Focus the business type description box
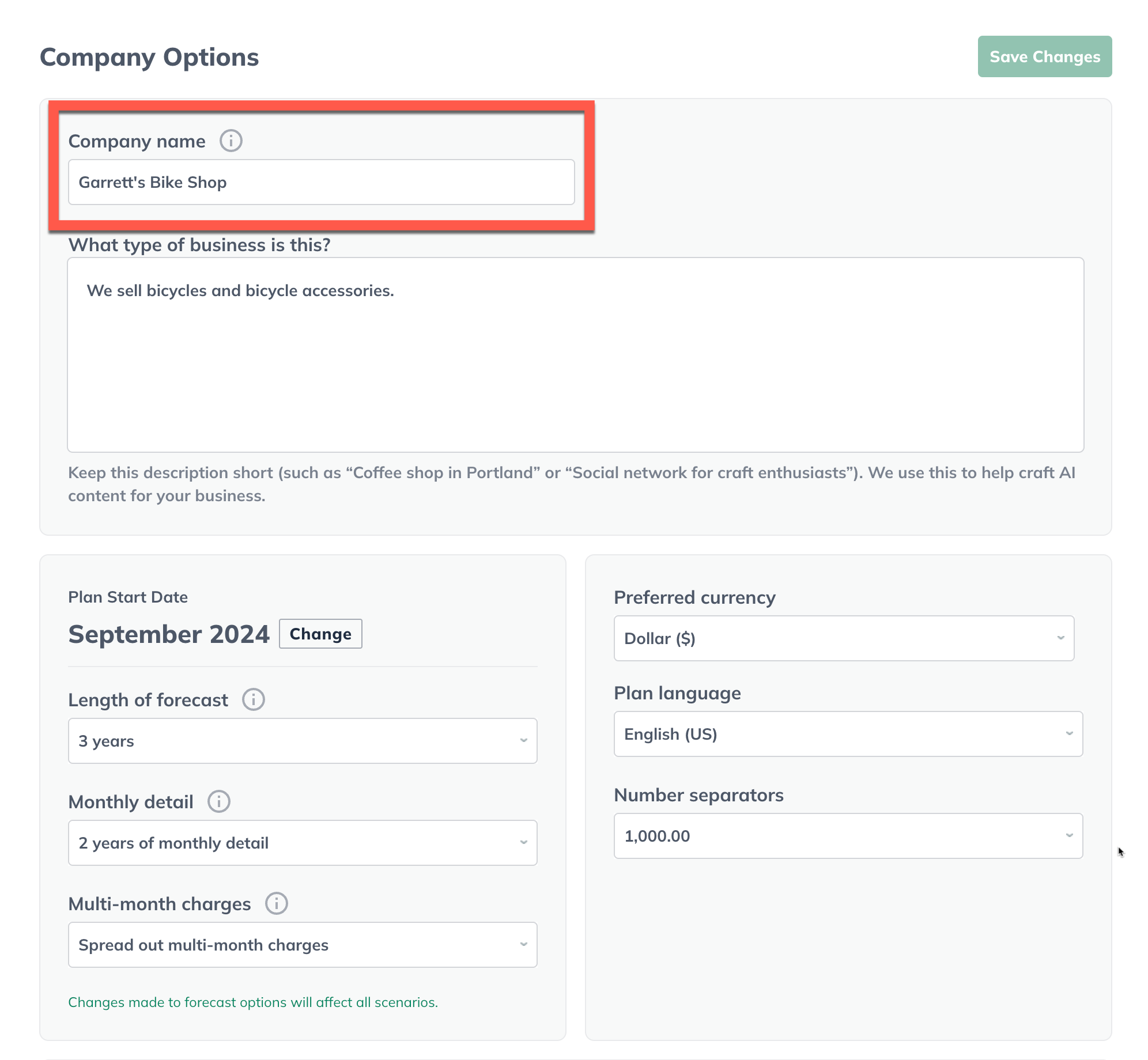 (x=575, y=354)
